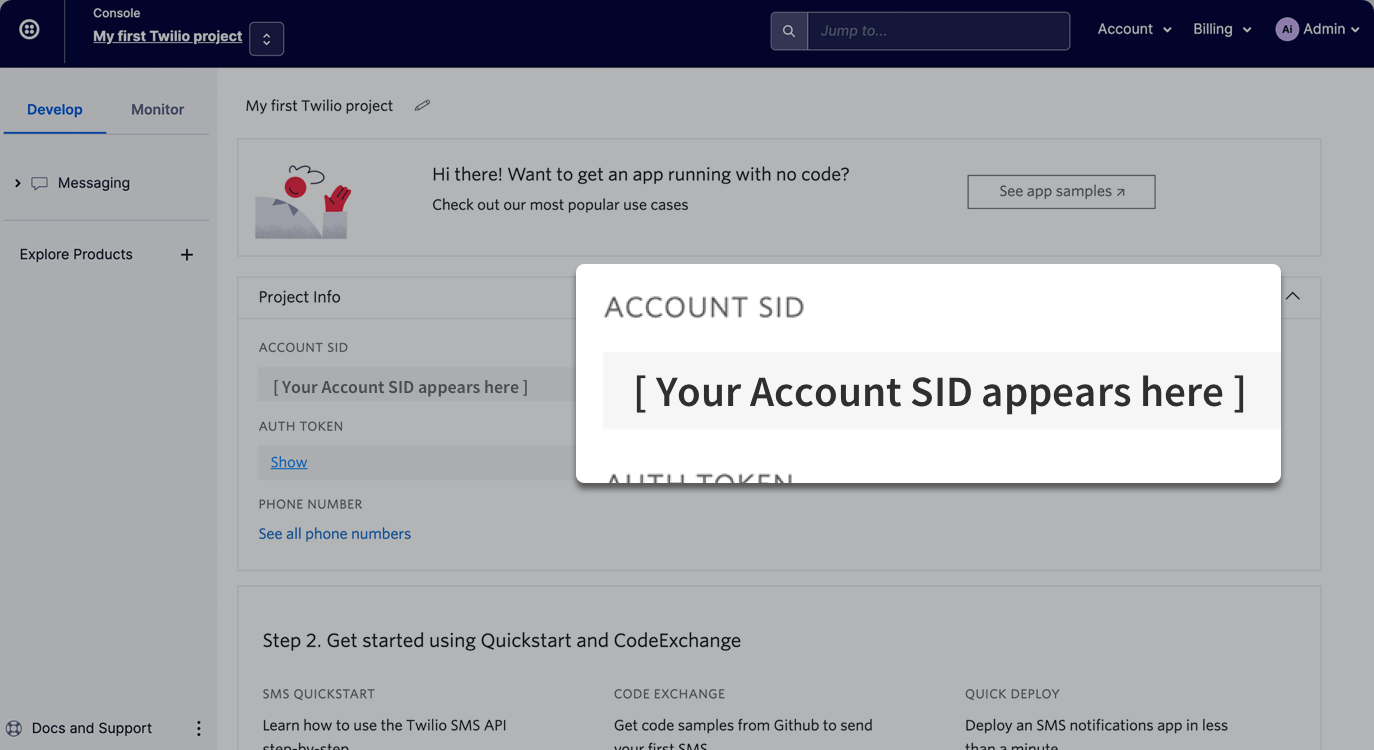Screen dimensions: 1374x750
Task: Reveal the auth token with Show
Action: click(x=289, y=462)
